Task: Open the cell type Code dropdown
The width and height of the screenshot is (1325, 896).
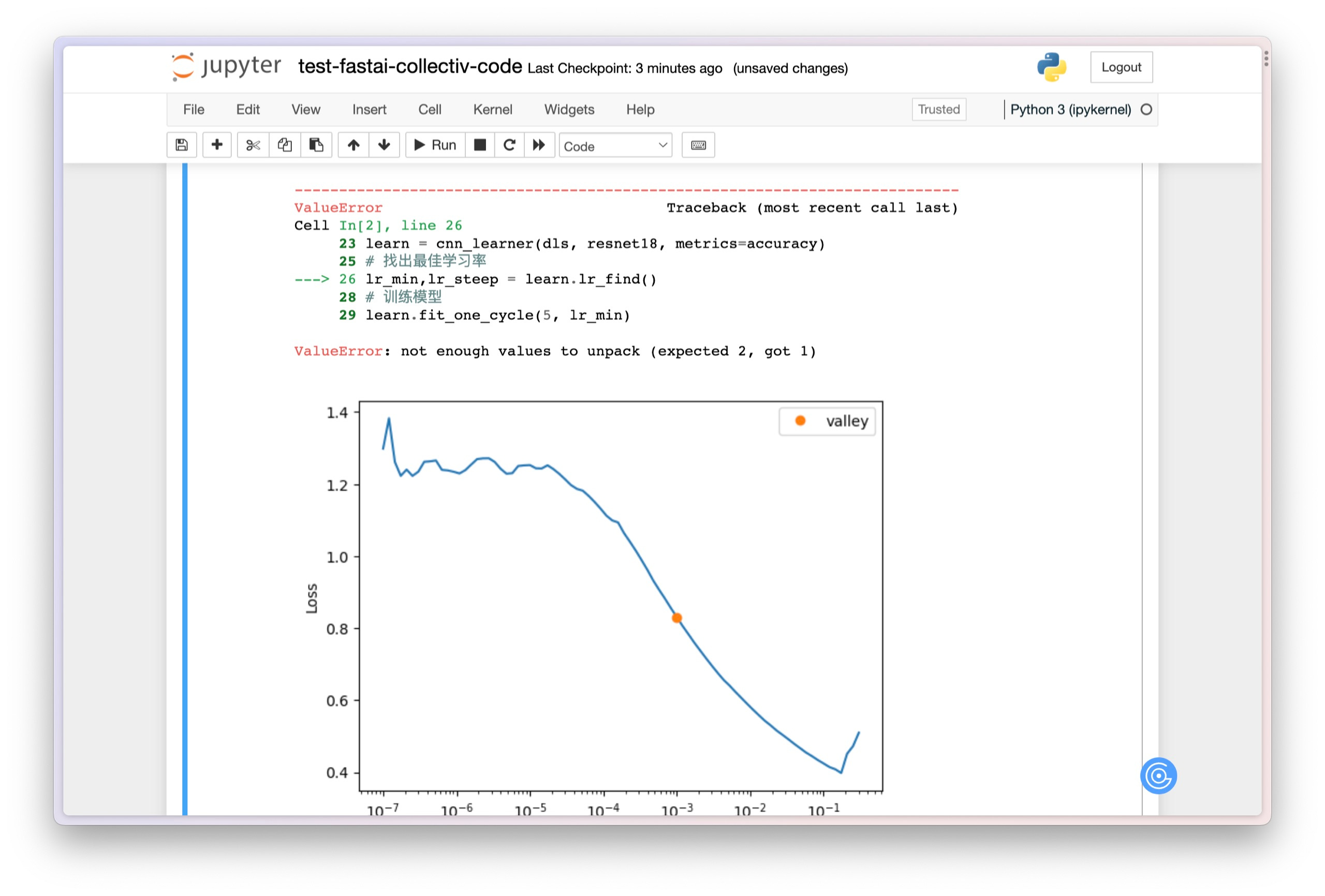Action: point(614,146)
